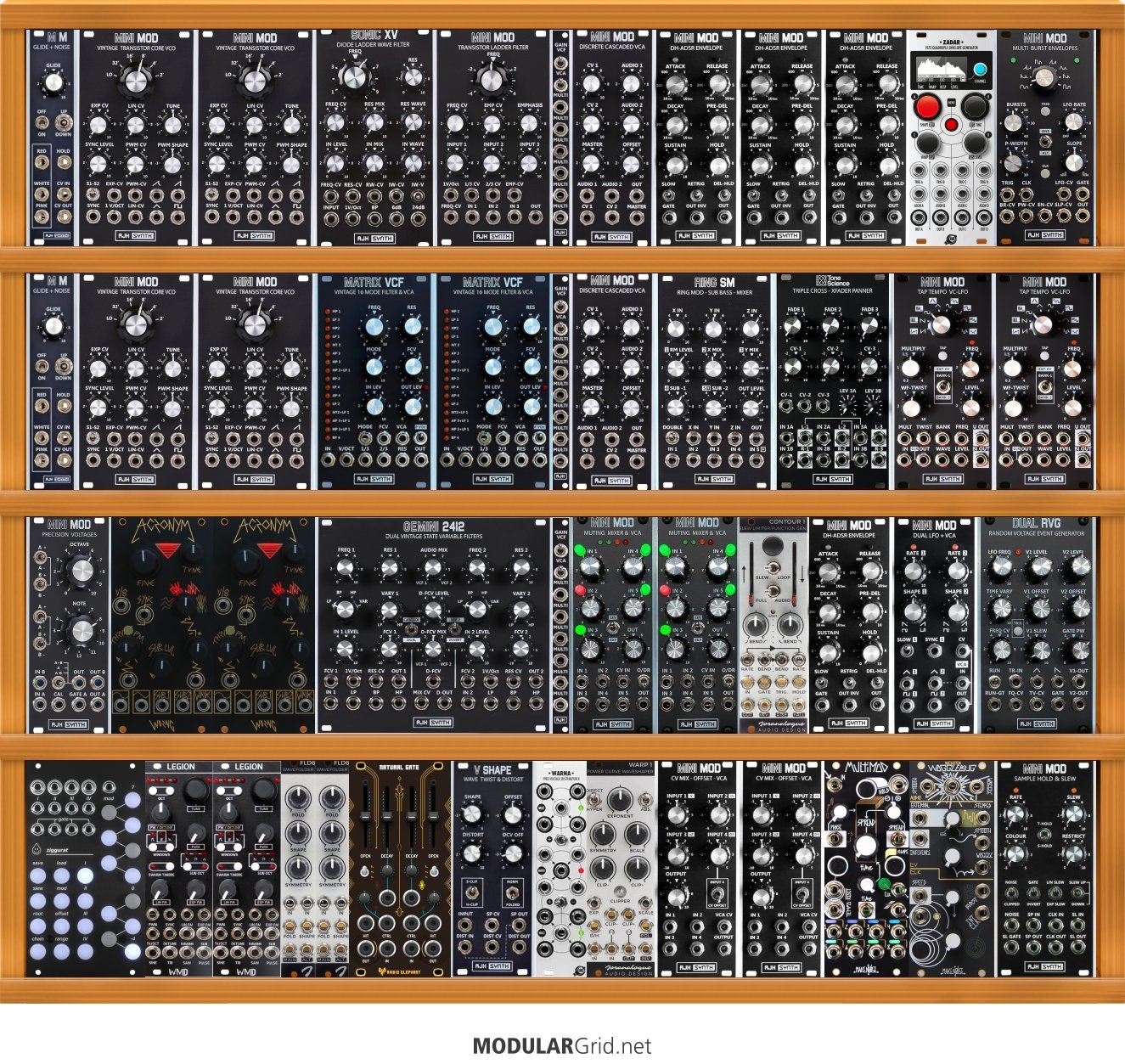Flip the NORM/FOLDED switch on V Shape
This screenshot has height=1064, width=1125.
[511, 892]
